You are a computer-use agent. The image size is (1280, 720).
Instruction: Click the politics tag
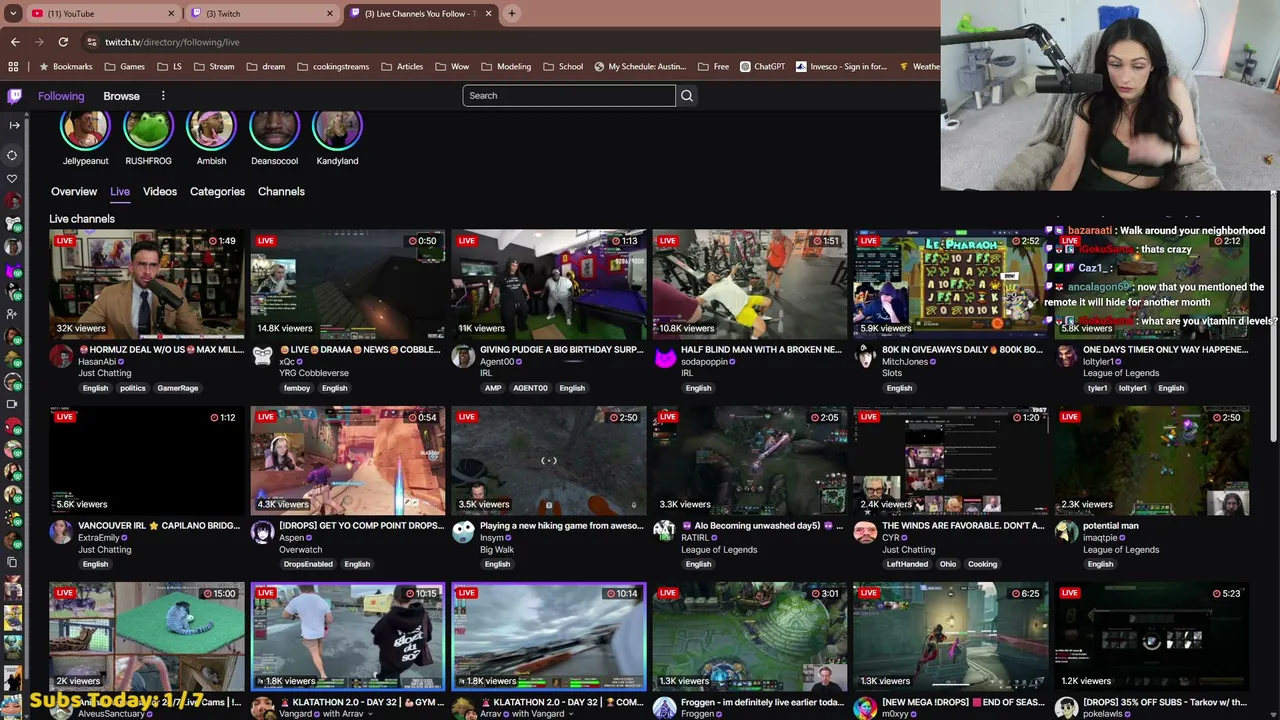[x=132, y=388]
